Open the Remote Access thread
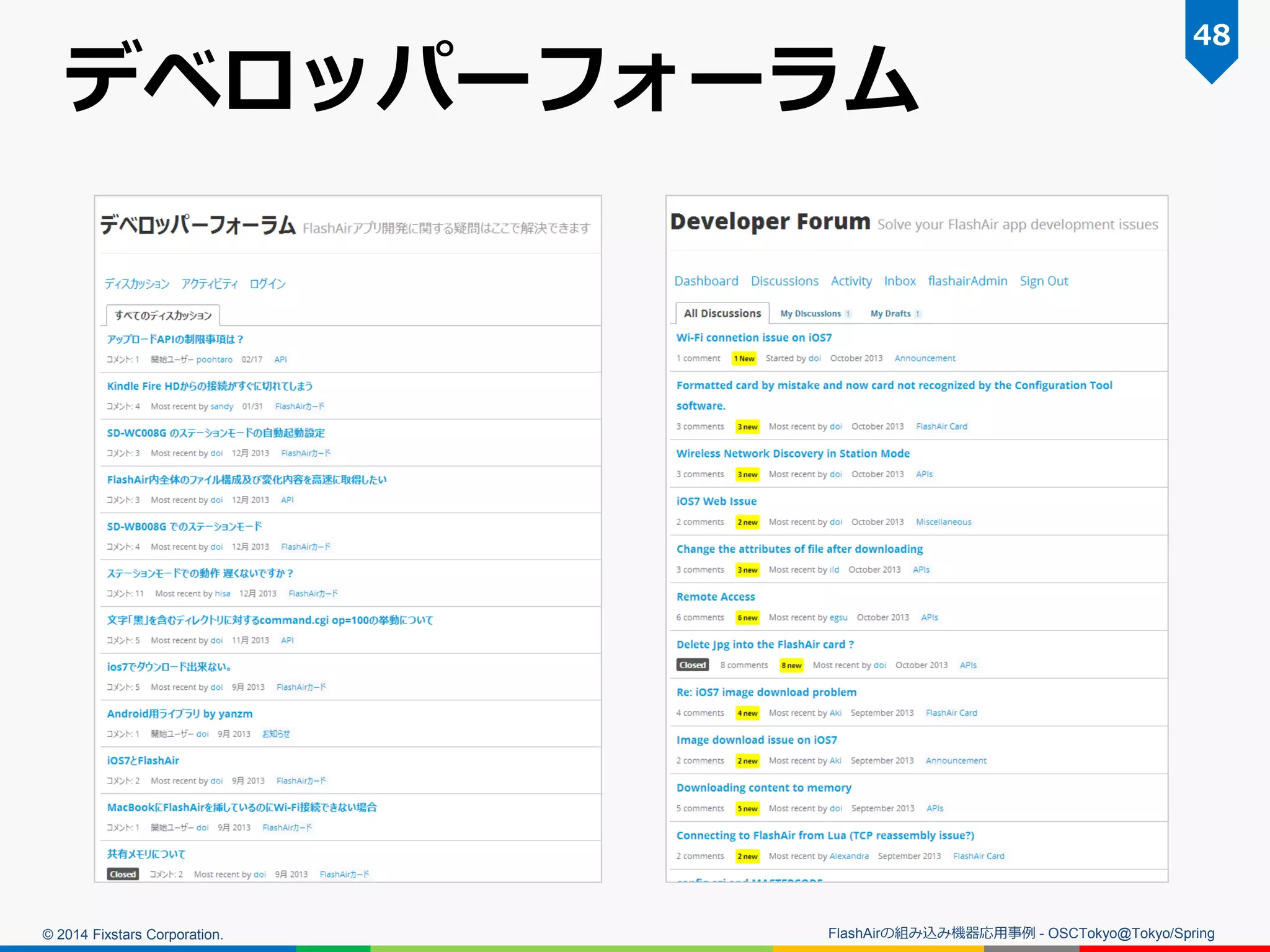 (x=716, y=596)
